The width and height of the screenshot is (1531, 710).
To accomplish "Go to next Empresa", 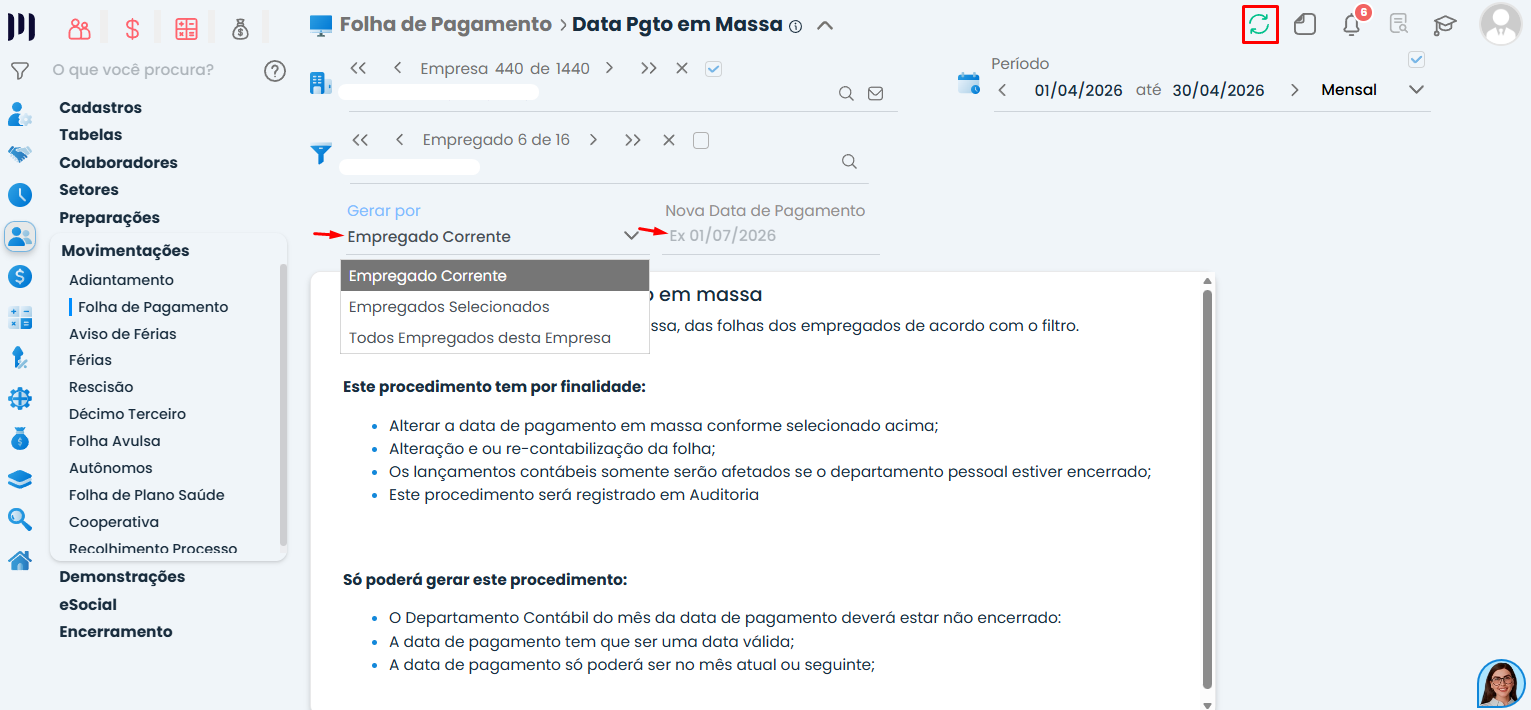I will point(609,68).
